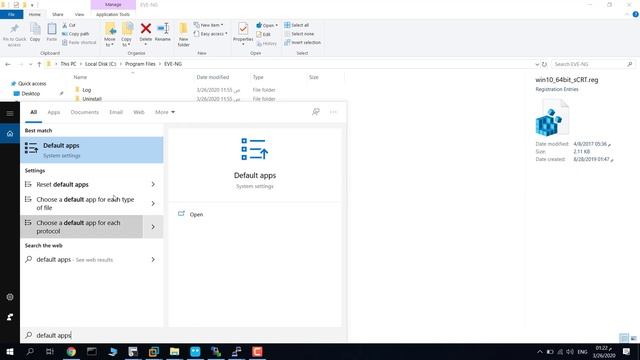Select the All search filter tab
The image size is (640, 360).
[x=33, y=112]
